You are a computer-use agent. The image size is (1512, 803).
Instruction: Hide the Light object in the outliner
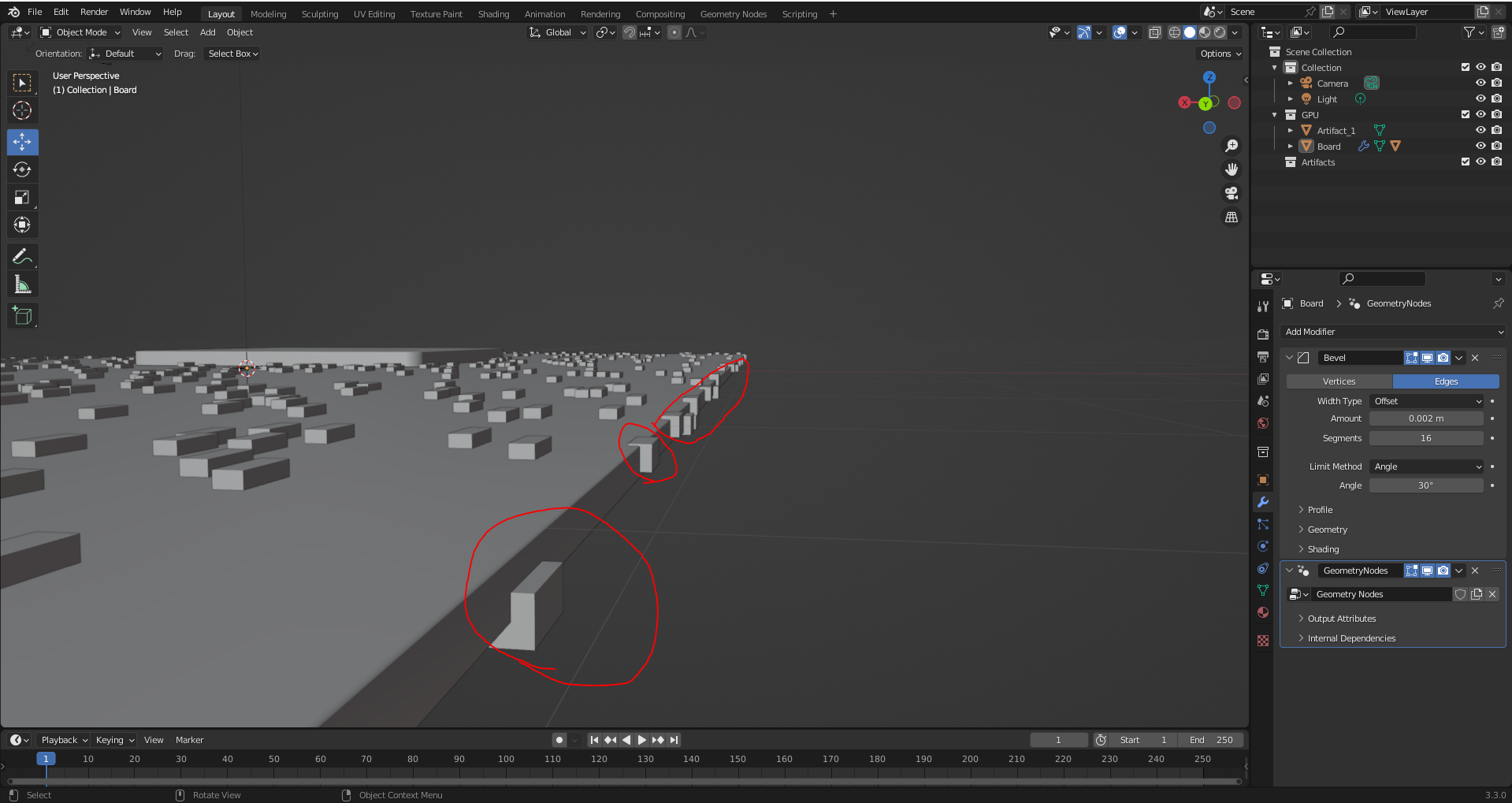coord(1480,99)
